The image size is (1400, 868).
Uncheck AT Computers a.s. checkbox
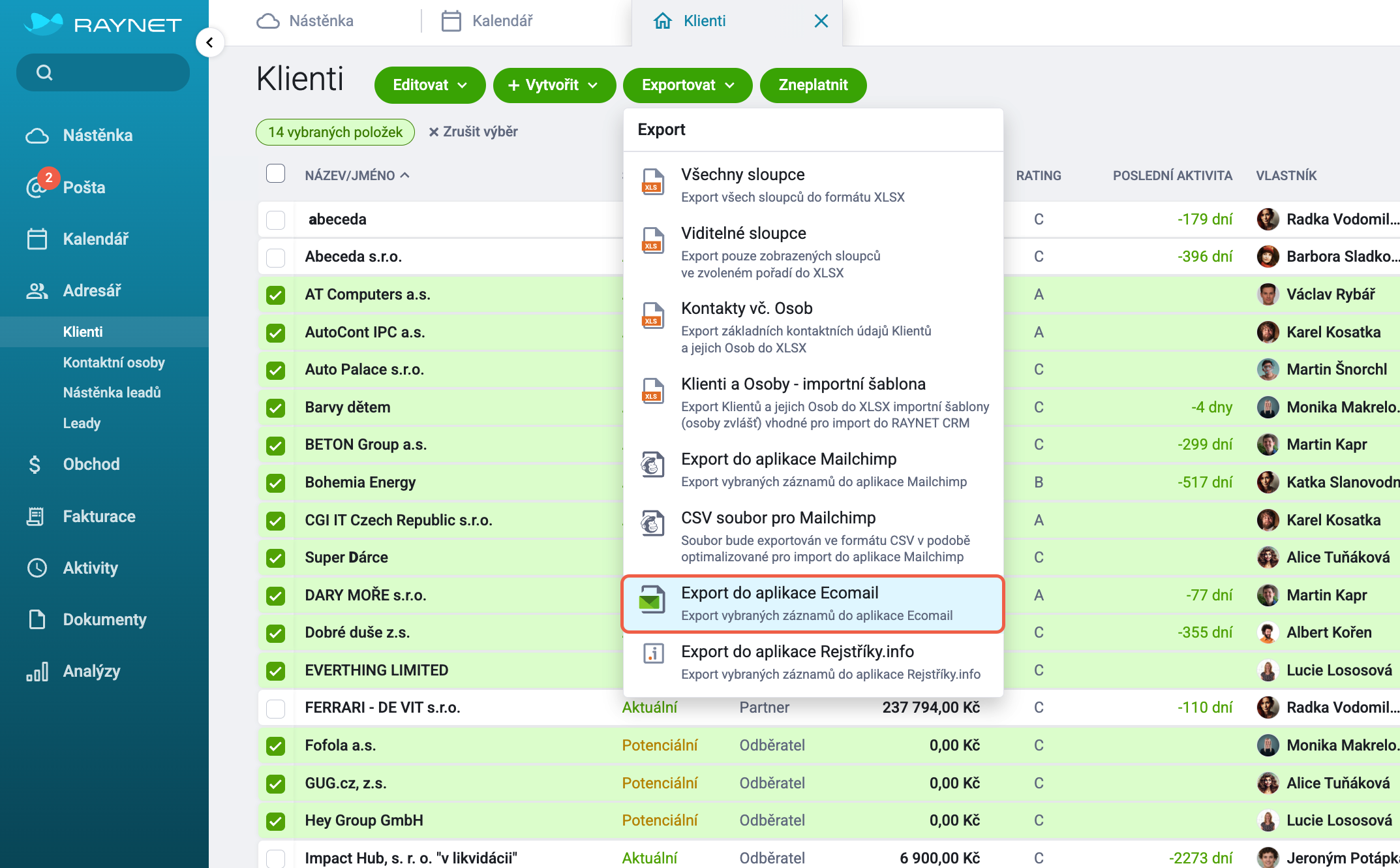click(x=276, y=295)
